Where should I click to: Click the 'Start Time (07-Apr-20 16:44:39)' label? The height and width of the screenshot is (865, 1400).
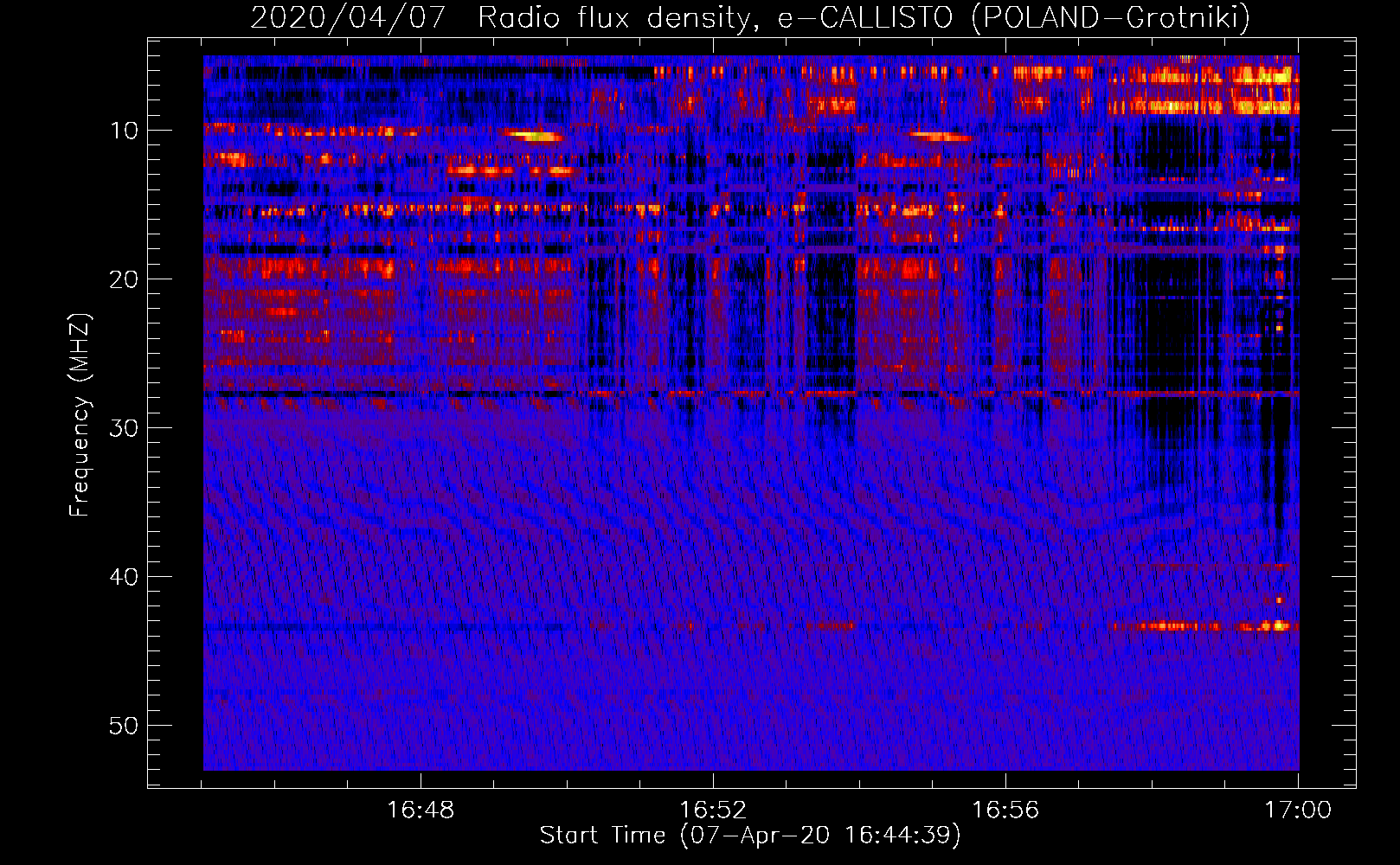point(750,836)
